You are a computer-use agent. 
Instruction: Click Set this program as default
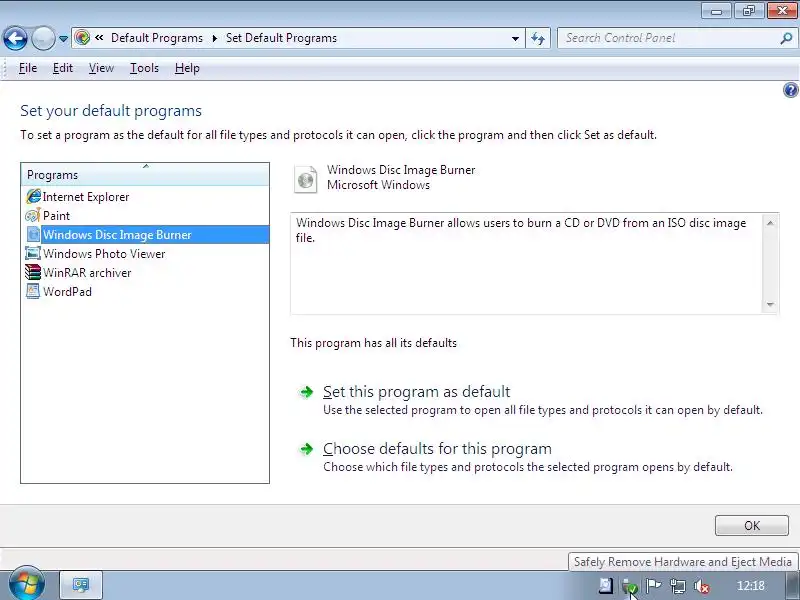[416, 391]
